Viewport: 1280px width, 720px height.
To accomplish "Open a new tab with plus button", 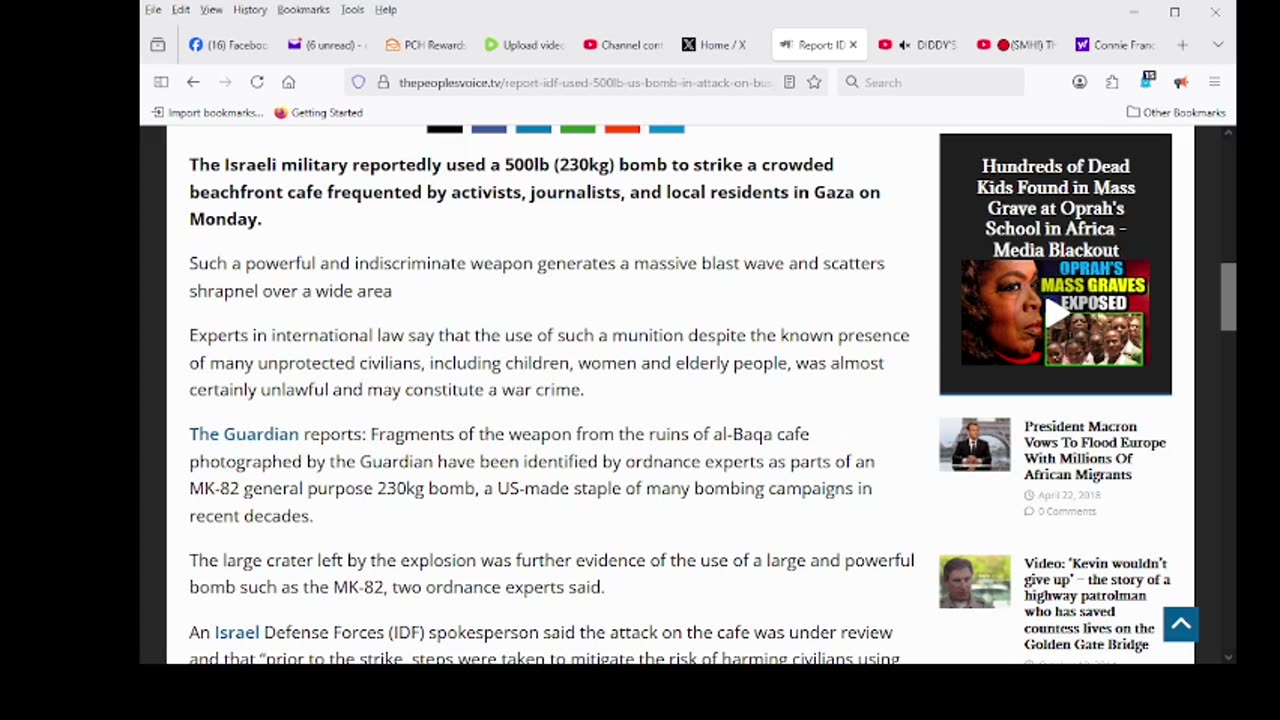I will click(x=1182, y=45).
